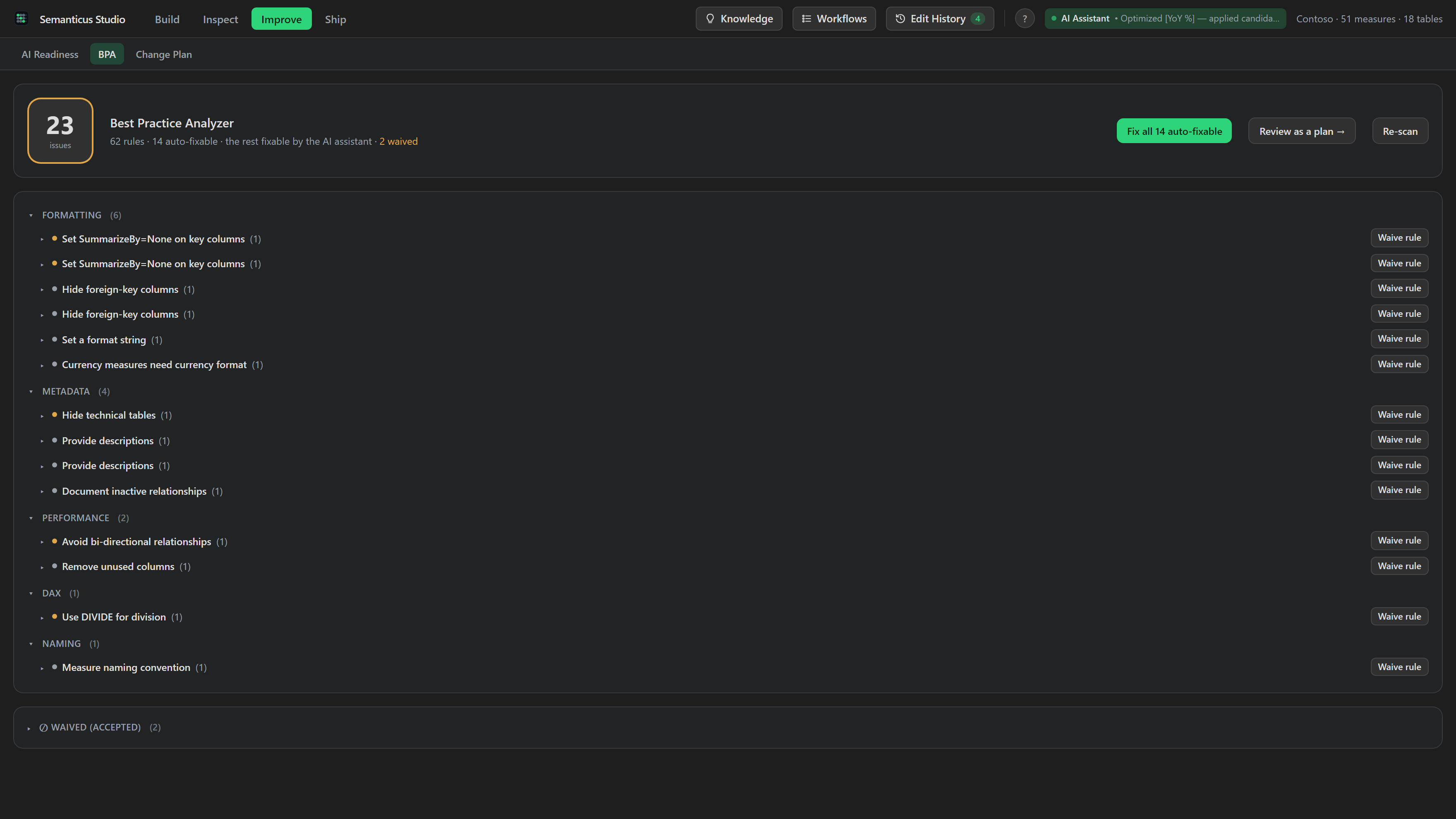Click the Semanticus Studio logo icon

click(x=22, y=19)
